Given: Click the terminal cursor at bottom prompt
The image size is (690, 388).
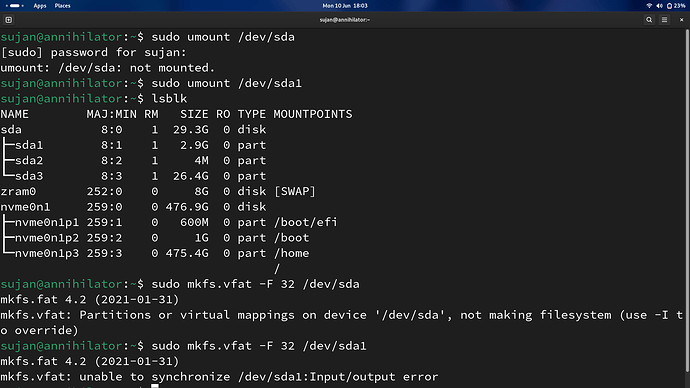Looking at the screenshot, I should 155,386.
